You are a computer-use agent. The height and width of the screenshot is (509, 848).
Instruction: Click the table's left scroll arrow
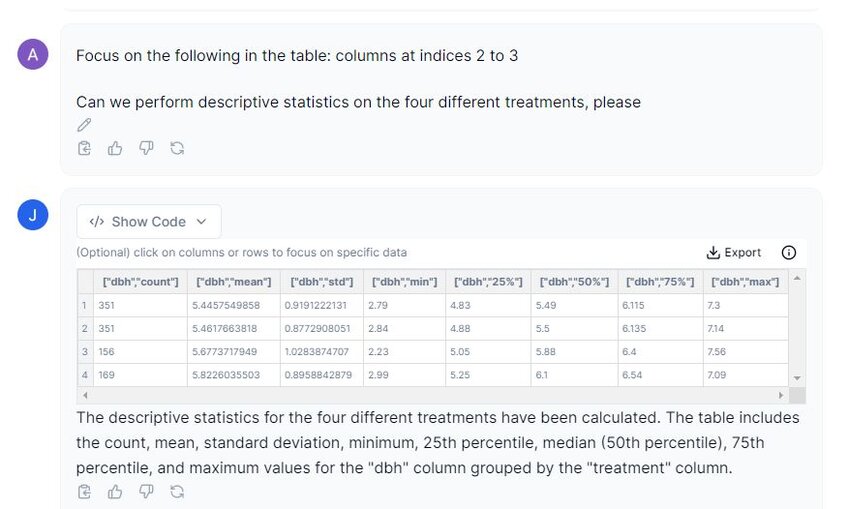coord(85,395)
